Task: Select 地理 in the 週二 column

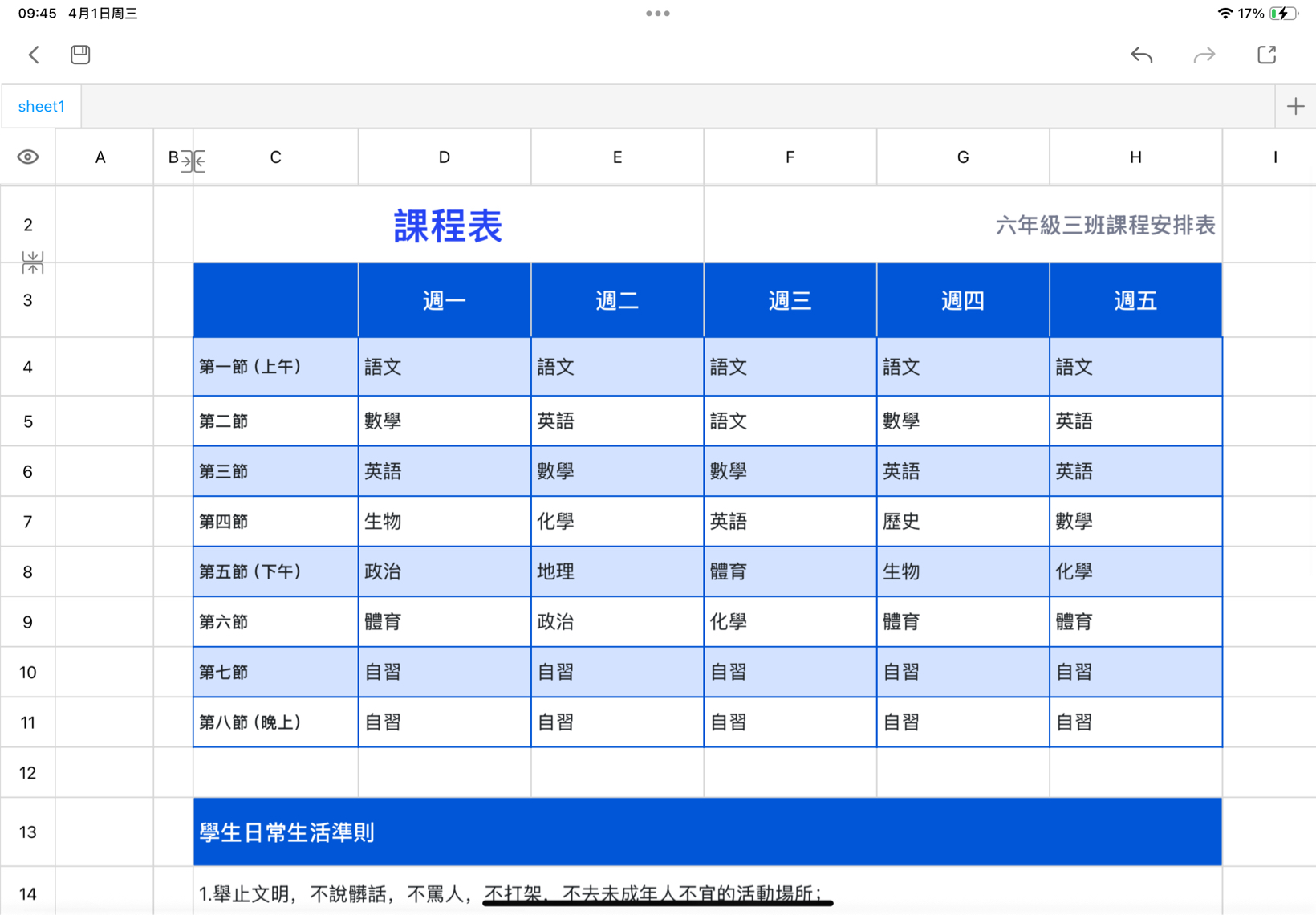Action: (617, 571)
